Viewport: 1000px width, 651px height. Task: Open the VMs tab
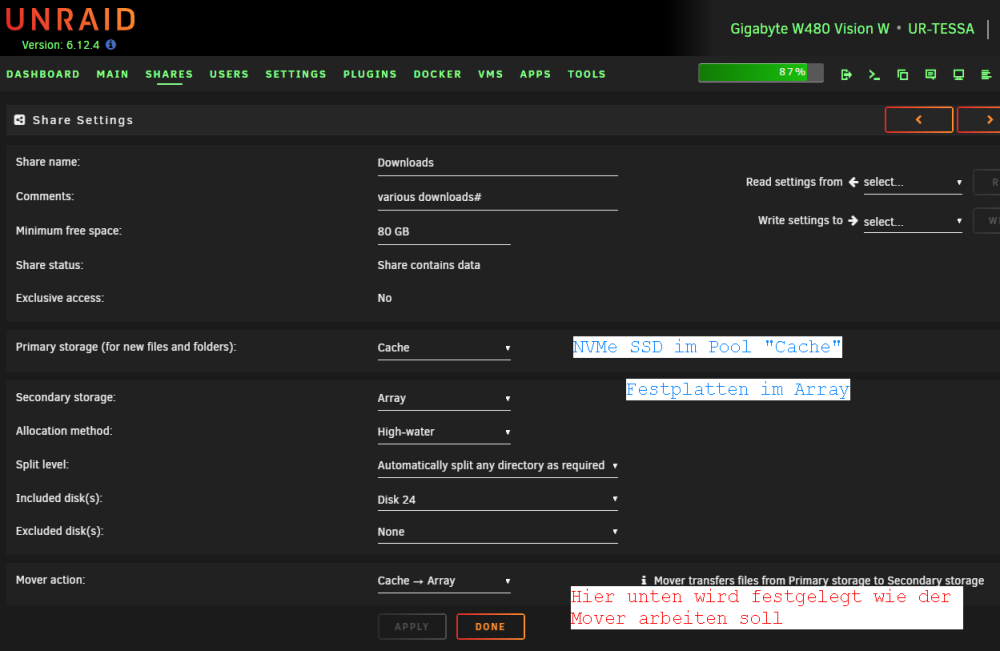[490, 74]
